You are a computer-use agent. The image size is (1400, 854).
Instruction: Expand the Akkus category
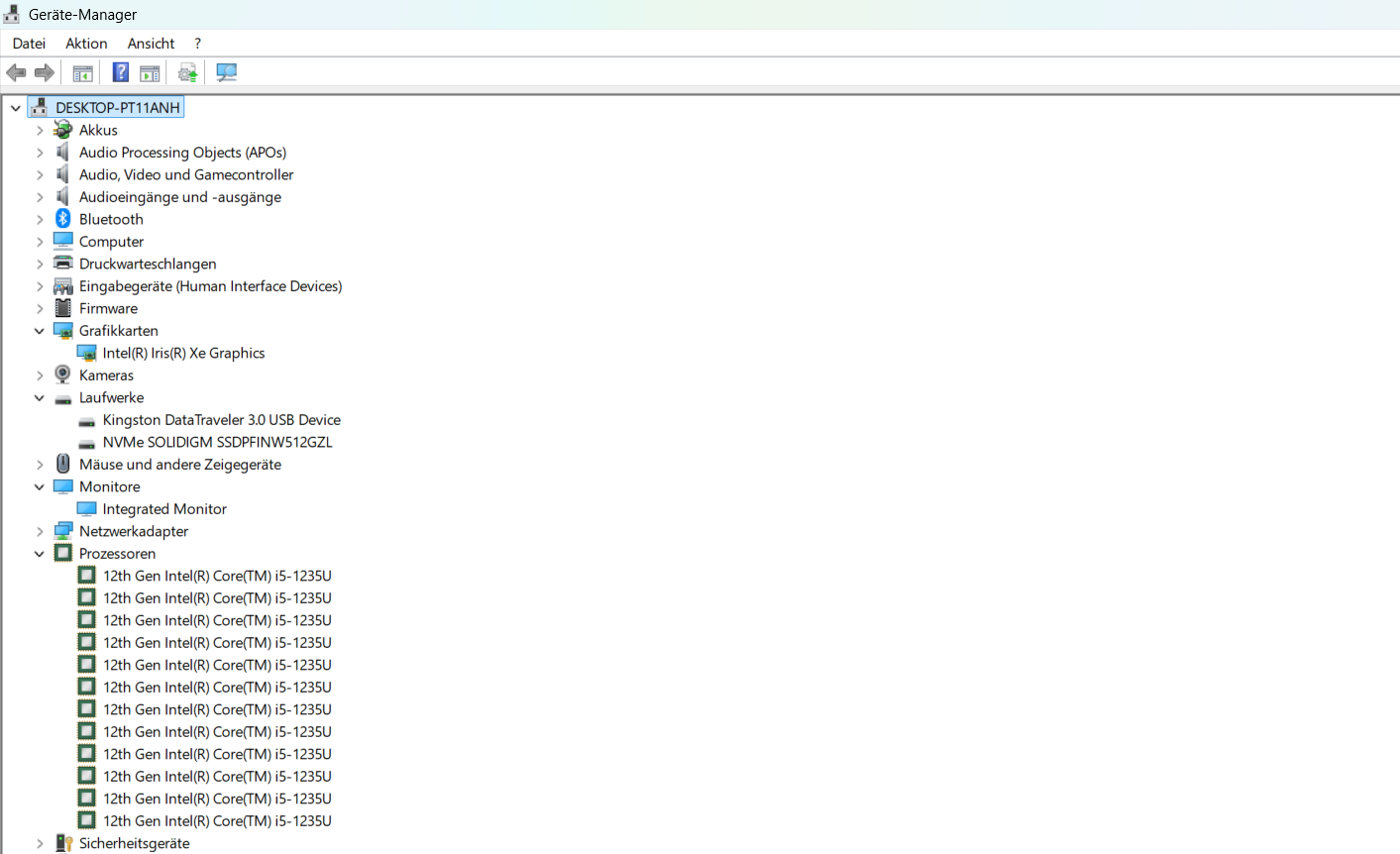tap(40, 130)
